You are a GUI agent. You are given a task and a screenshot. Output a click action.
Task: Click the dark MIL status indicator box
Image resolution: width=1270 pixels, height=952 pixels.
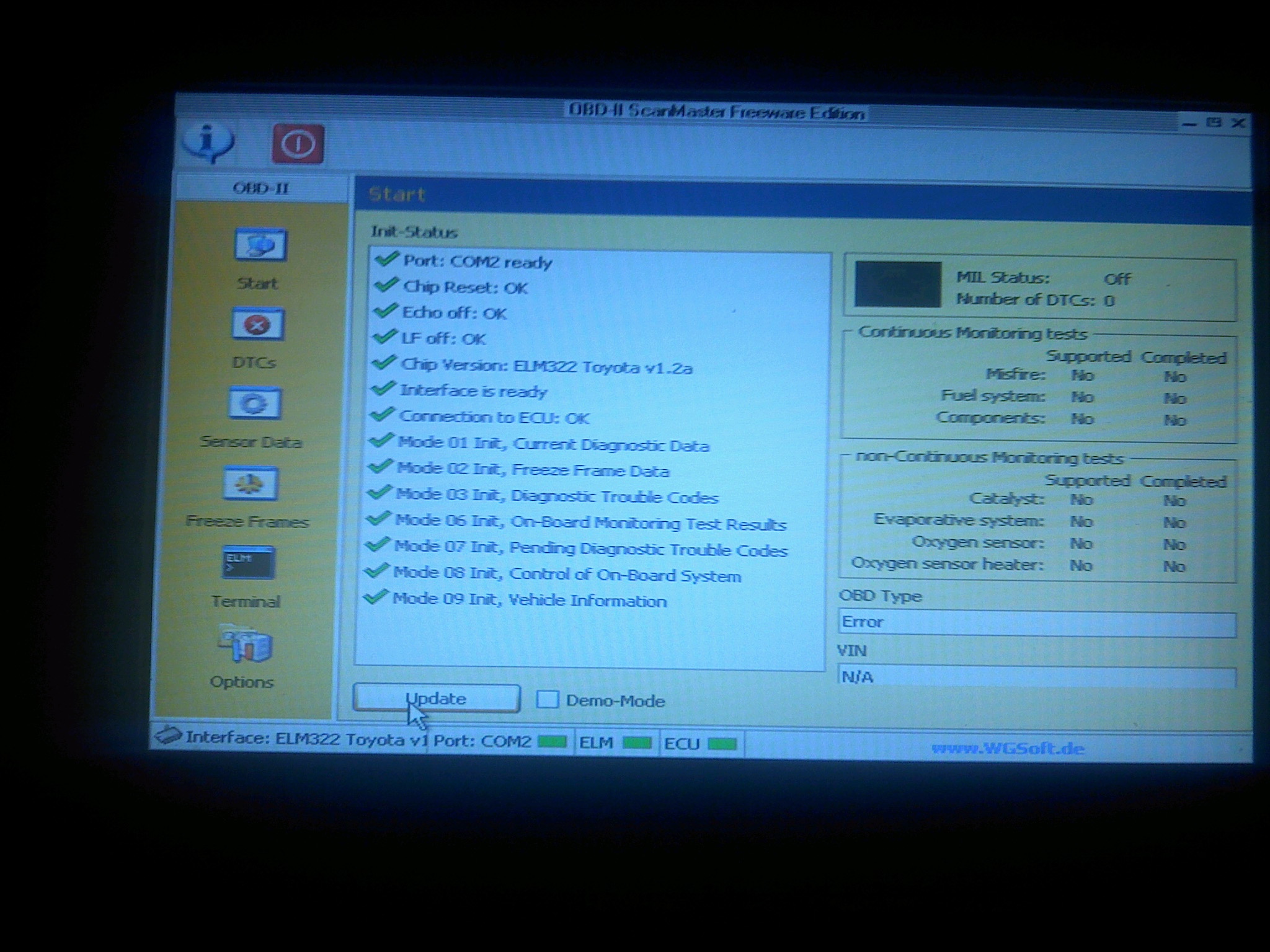click(897, 284)
